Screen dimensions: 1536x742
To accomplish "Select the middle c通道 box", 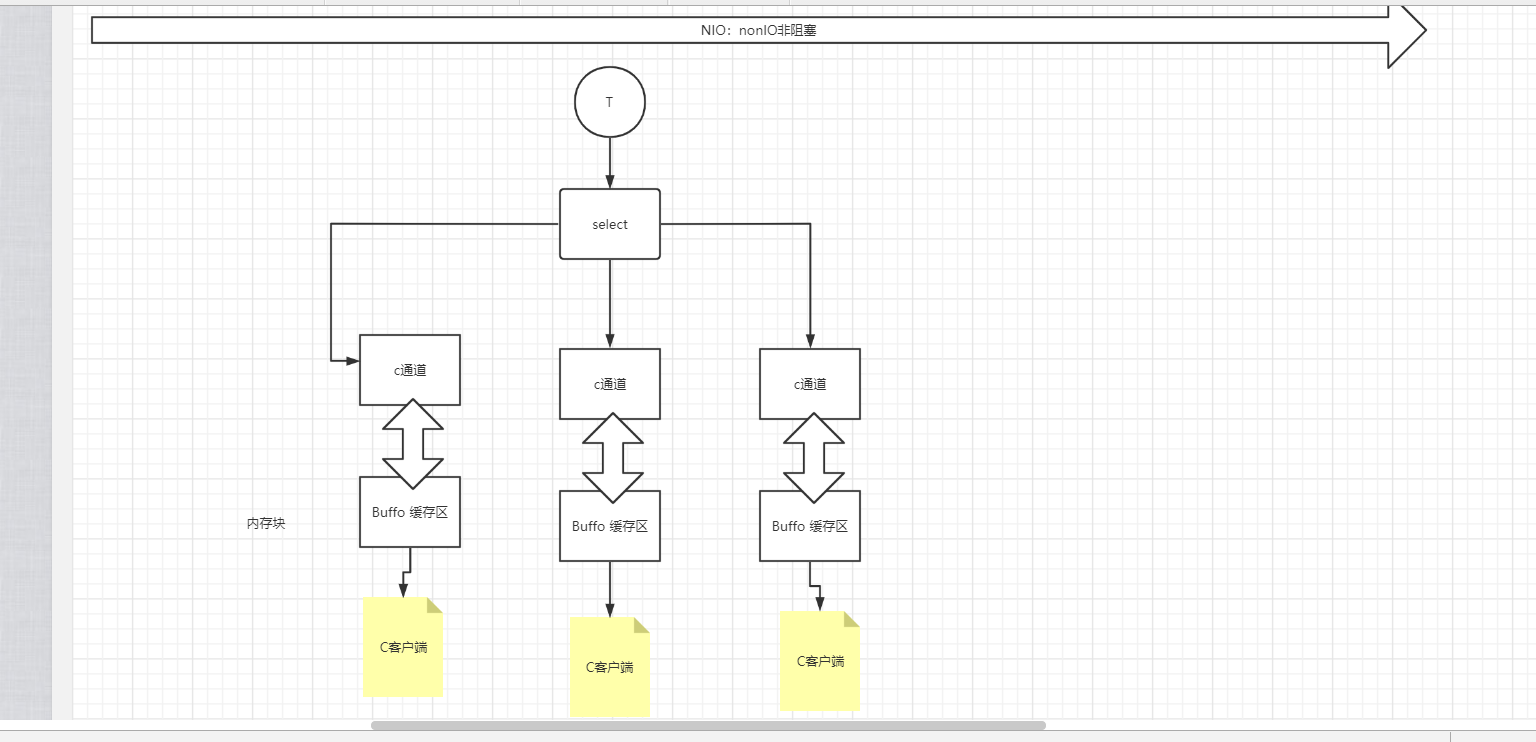I will pyautogui.click(x=610, y=384).
